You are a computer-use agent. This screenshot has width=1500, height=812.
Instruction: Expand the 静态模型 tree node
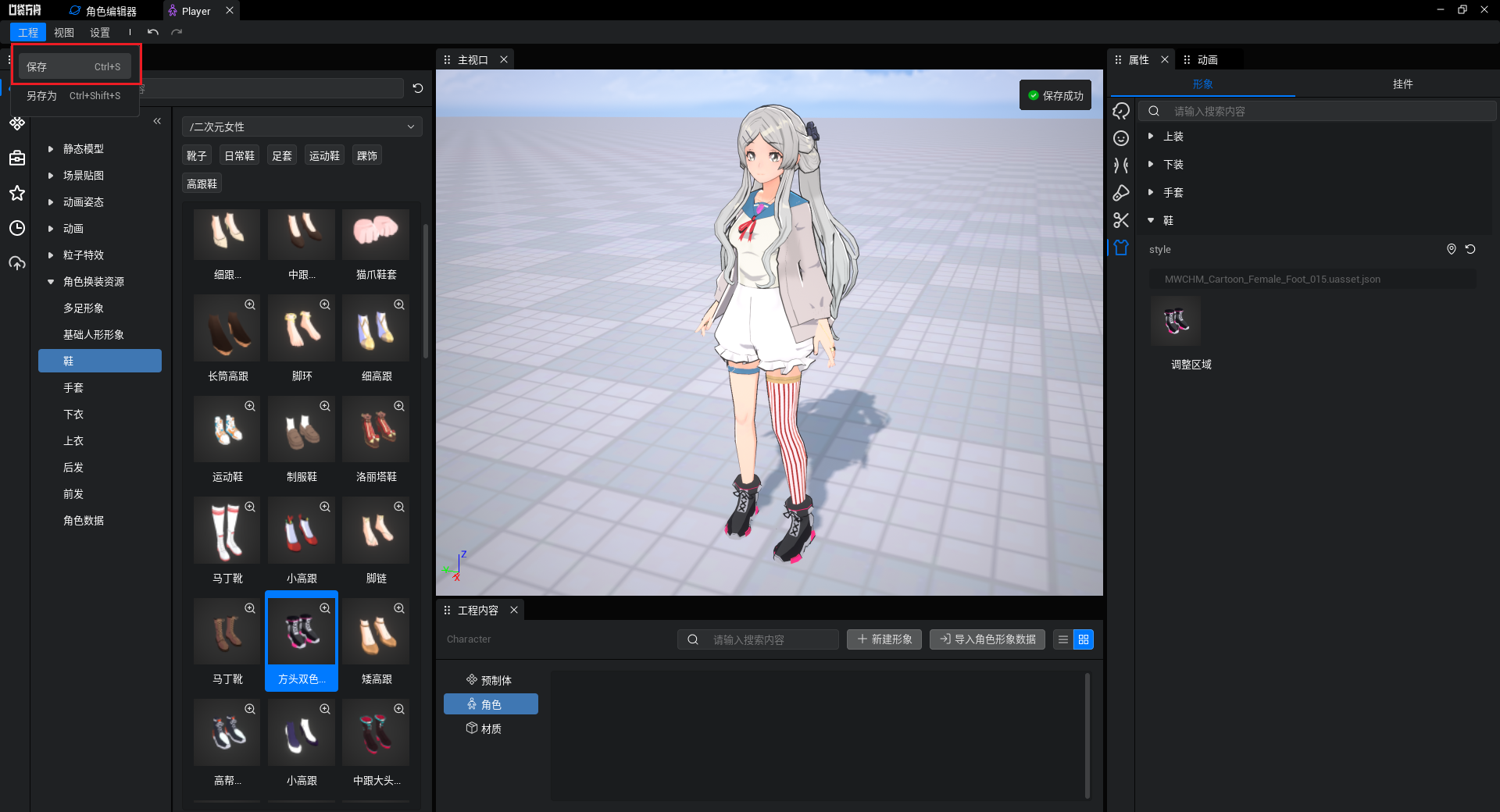(51, 148)
